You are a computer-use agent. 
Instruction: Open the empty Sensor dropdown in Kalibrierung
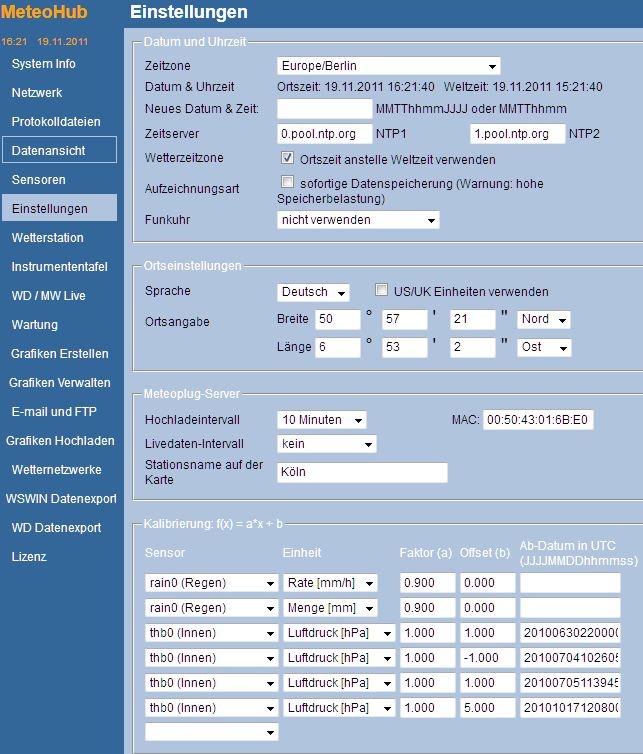pos(211,733)
